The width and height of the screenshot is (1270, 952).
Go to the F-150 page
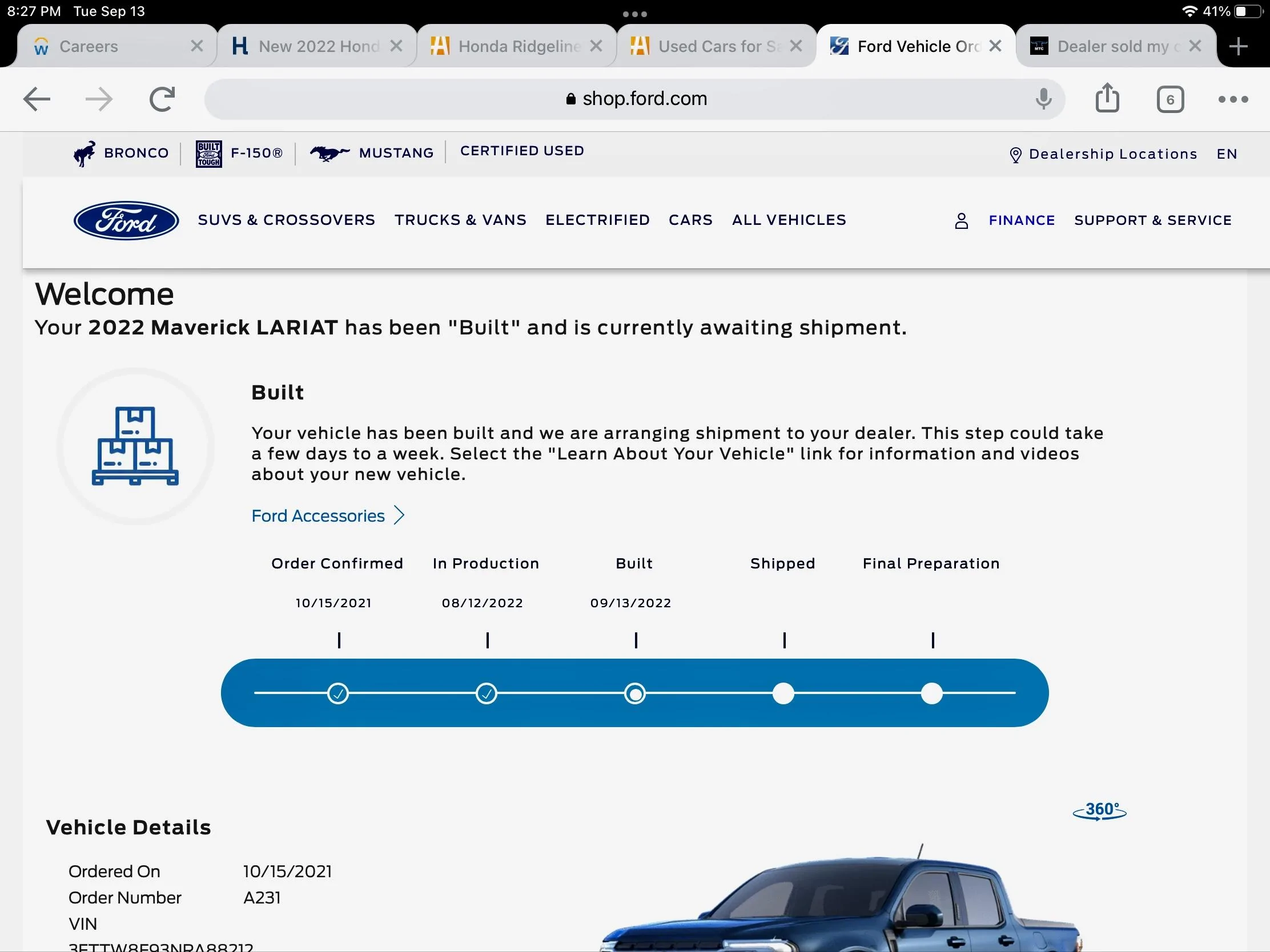(256, 153)
